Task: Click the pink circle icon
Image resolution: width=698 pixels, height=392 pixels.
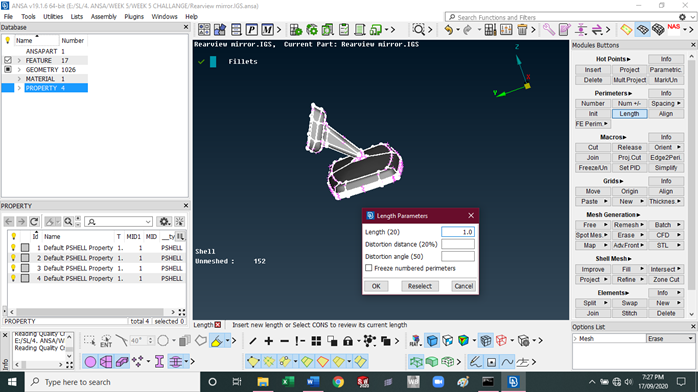Action: [90, 362]
